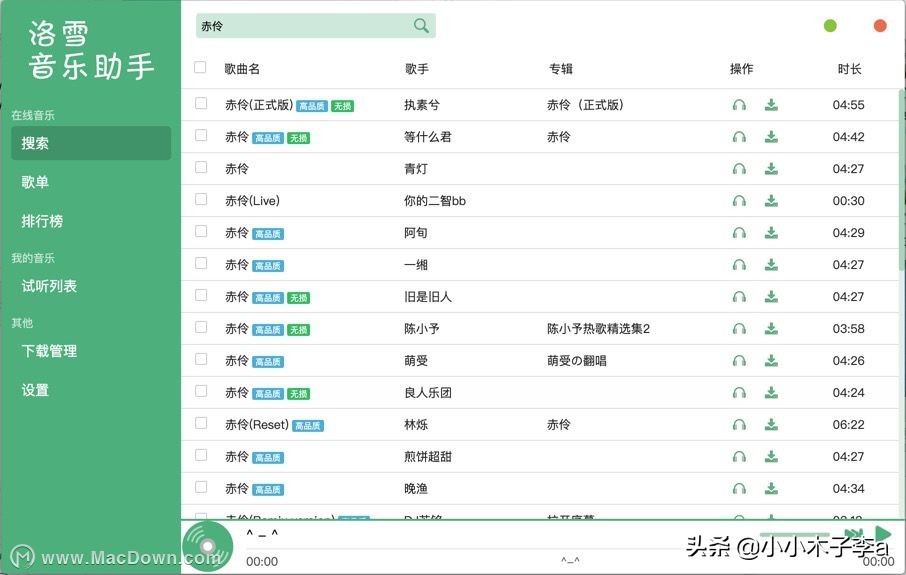Download 一绸's 赤伶
This screenshot has width=906, height=575.
click(771, 265)
